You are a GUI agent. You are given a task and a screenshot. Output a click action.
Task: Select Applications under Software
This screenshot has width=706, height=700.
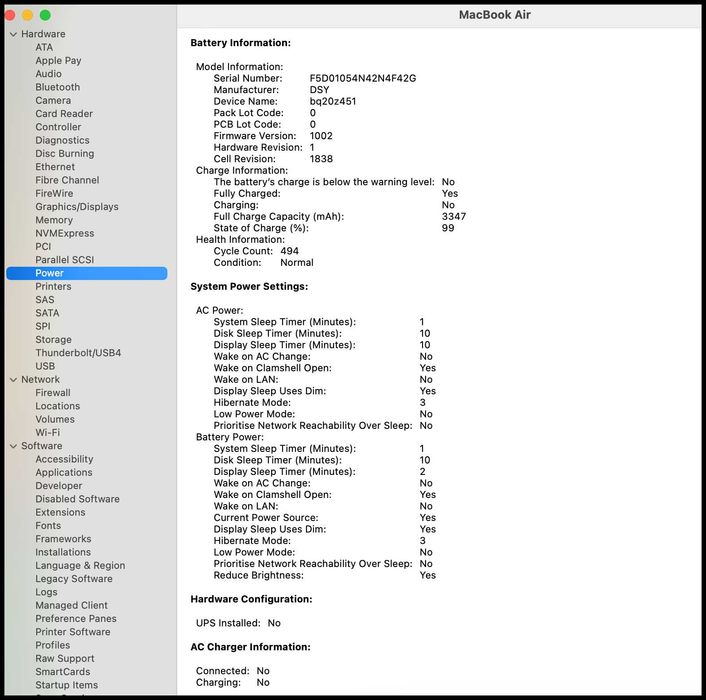pyautogui.click(x=64, y=473)
